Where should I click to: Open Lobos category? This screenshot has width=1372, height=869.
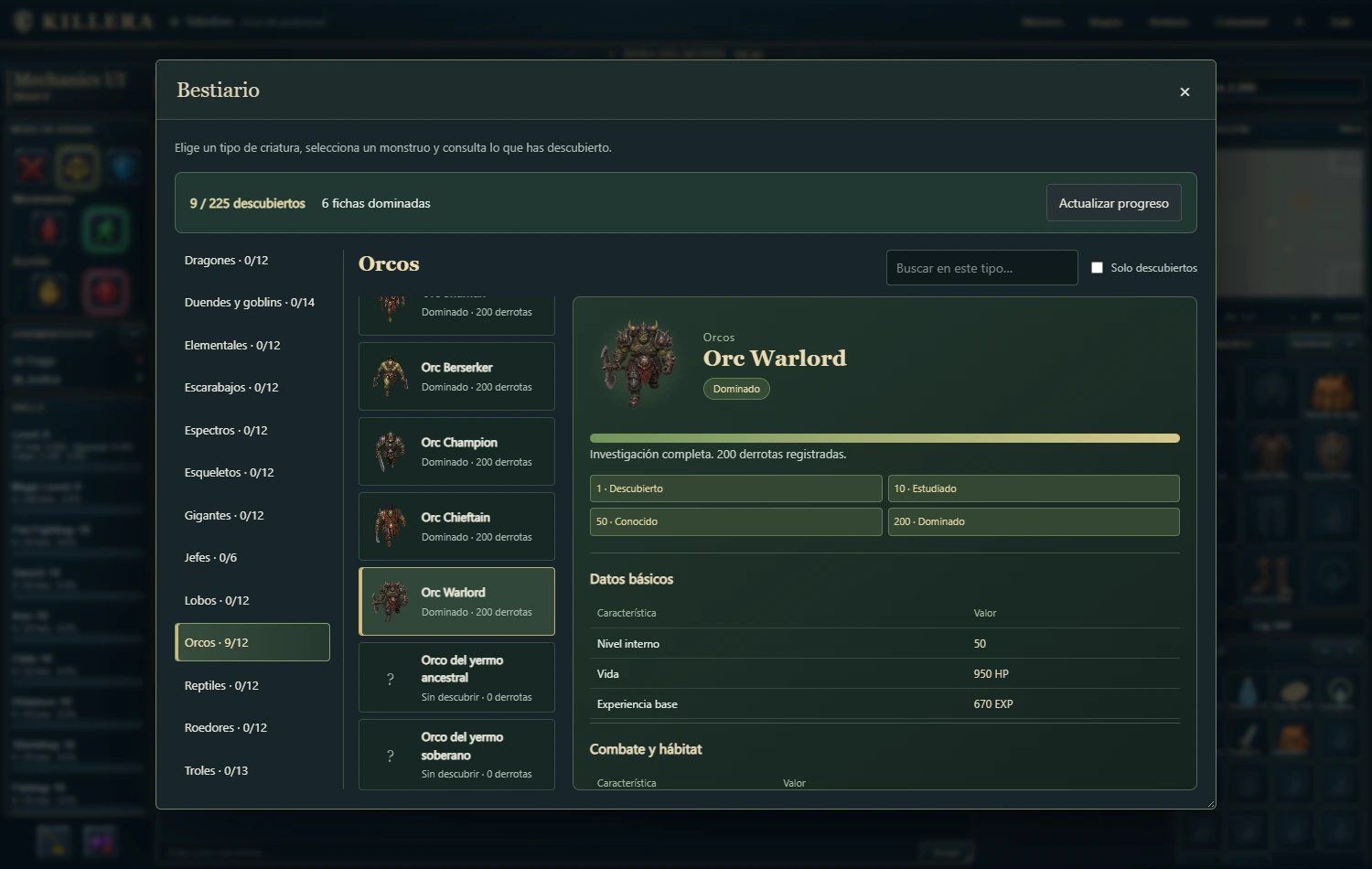[x=252, y=600]
